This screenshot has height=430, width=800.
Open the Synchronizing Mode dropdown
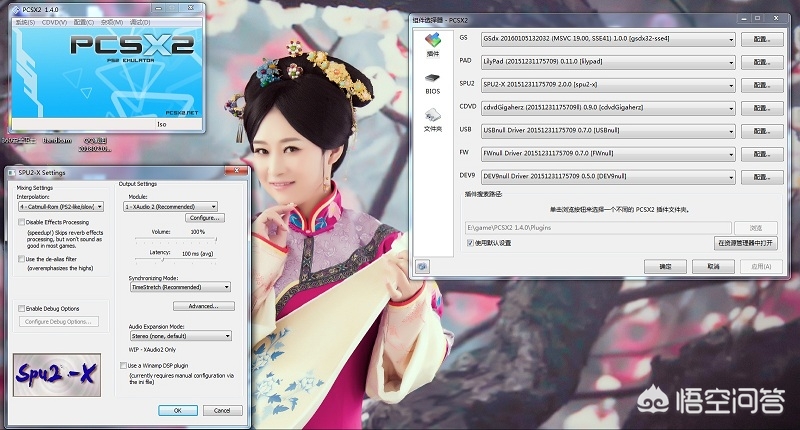click(181, 287)
